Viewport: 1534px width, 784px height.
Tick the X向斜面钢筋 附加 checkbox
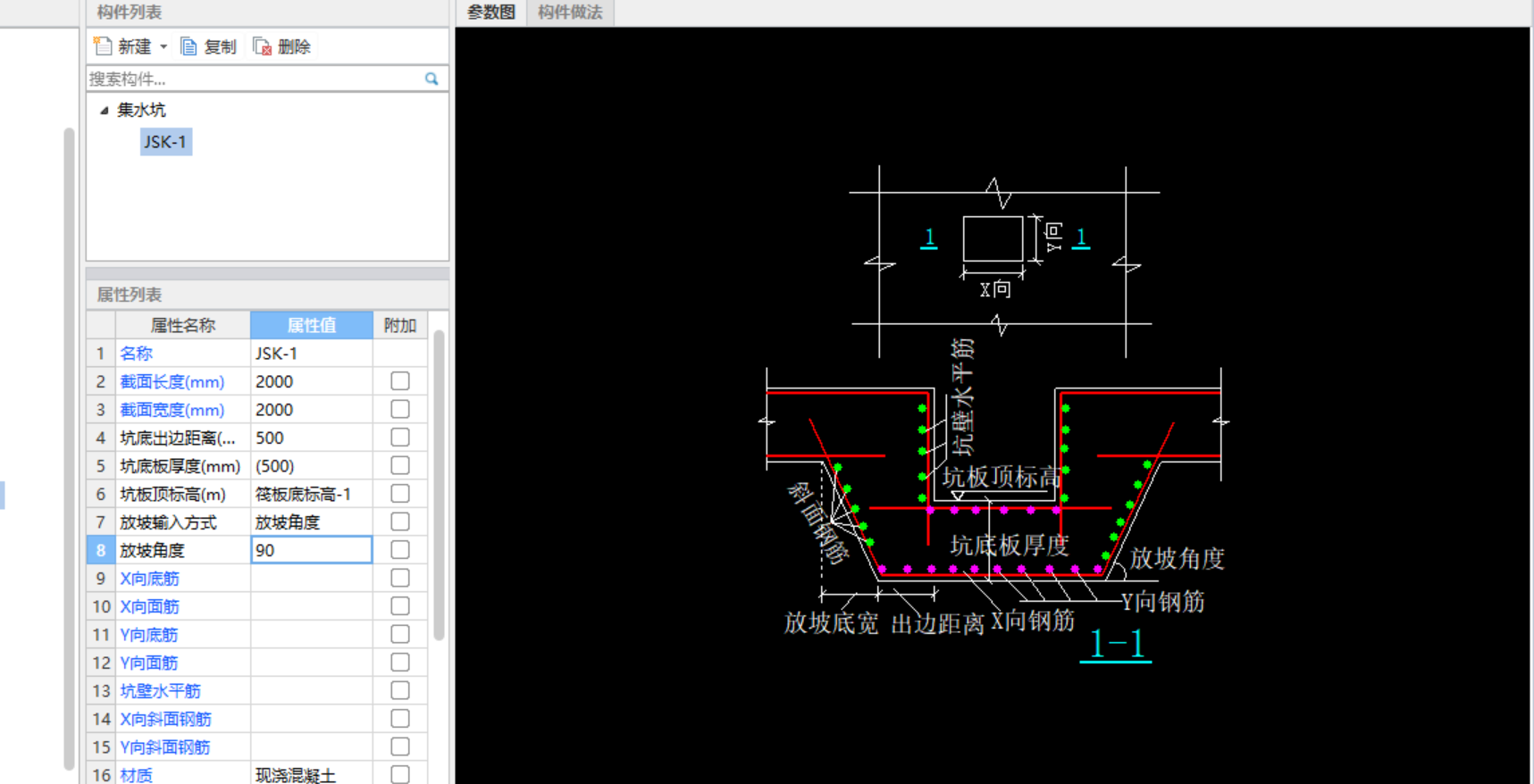coord(400,719)
